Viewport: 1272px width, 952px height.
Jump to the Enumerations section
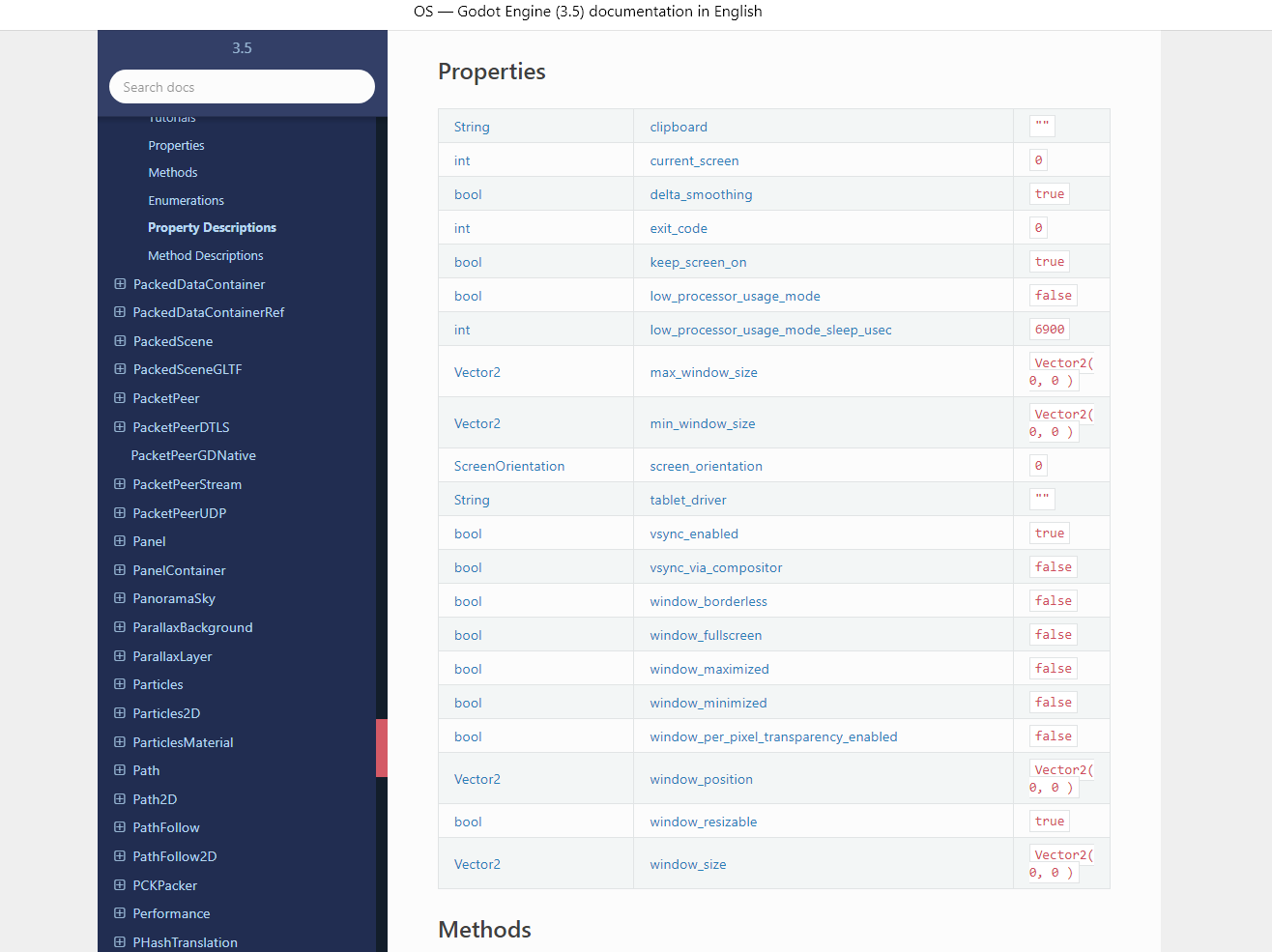(186, 201)
